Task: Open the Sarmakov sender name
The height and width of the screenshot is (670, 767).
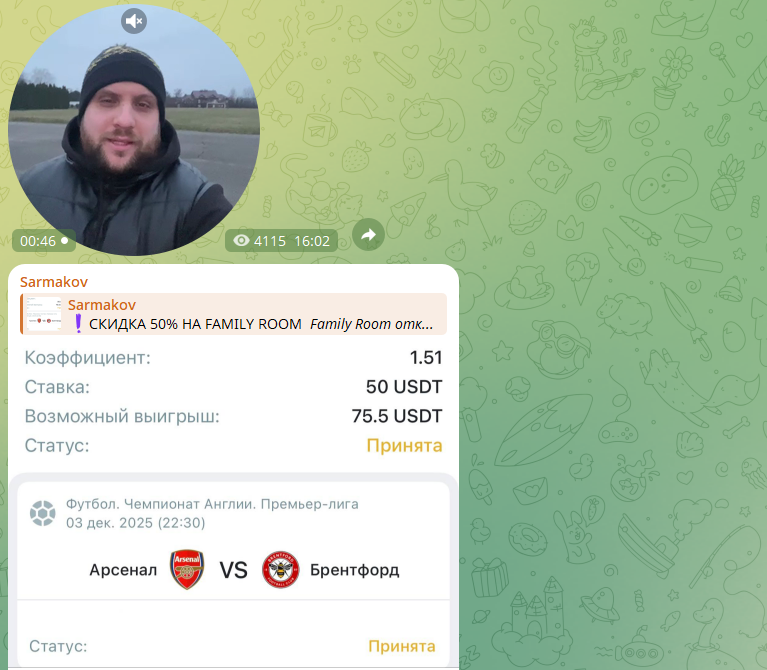Action: pos(54,282)
